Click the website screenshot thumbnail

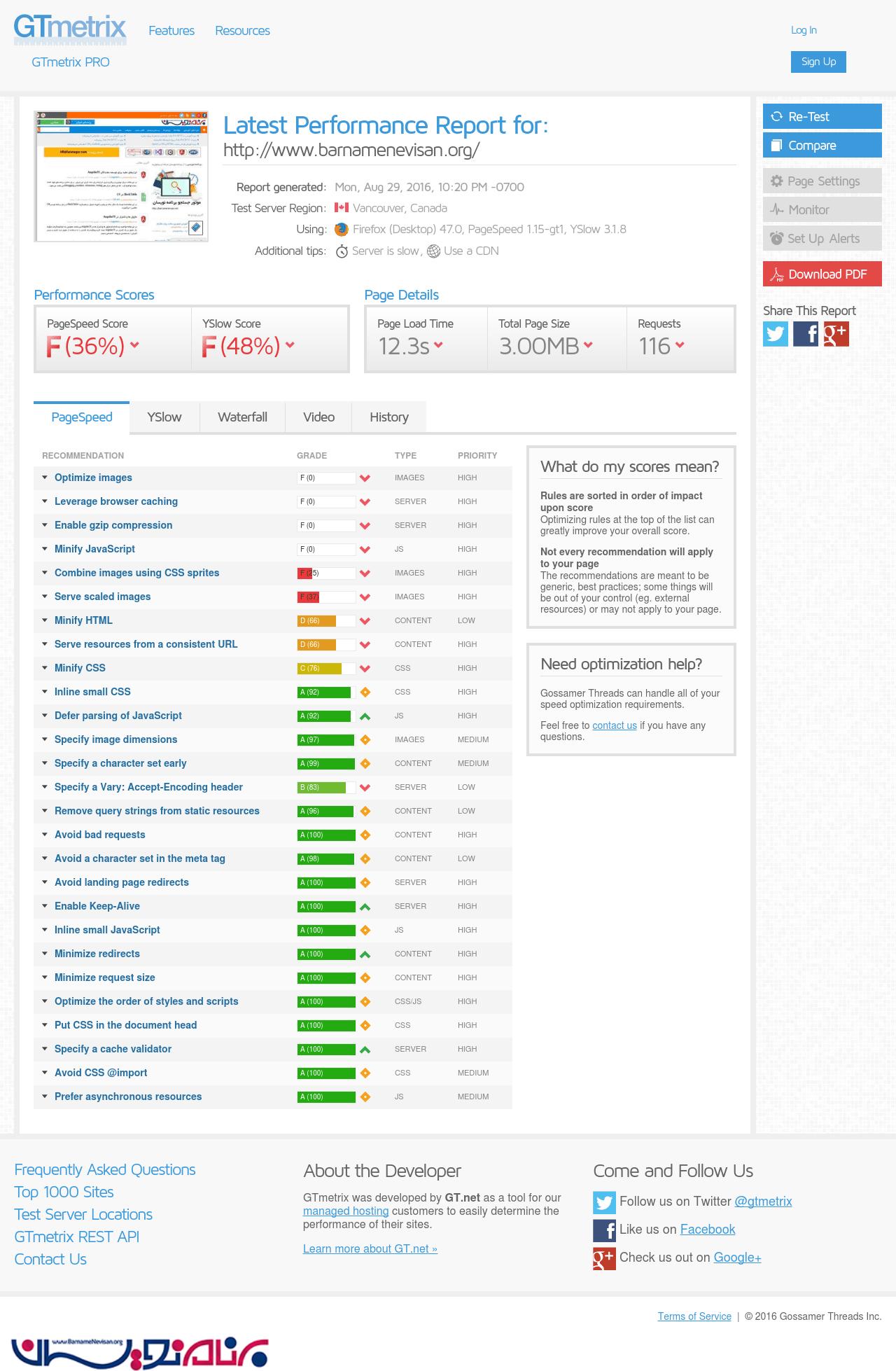121,176
